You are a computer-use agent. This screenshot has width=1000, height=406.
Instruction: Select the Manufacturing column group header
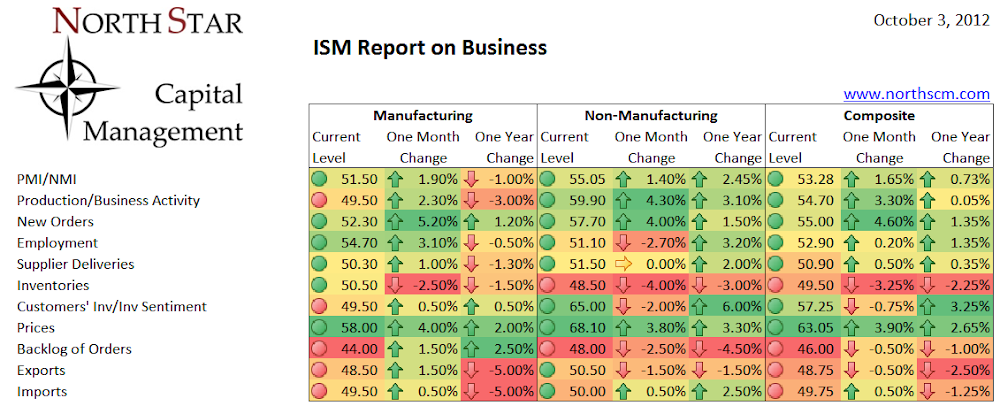coord(423,115)
